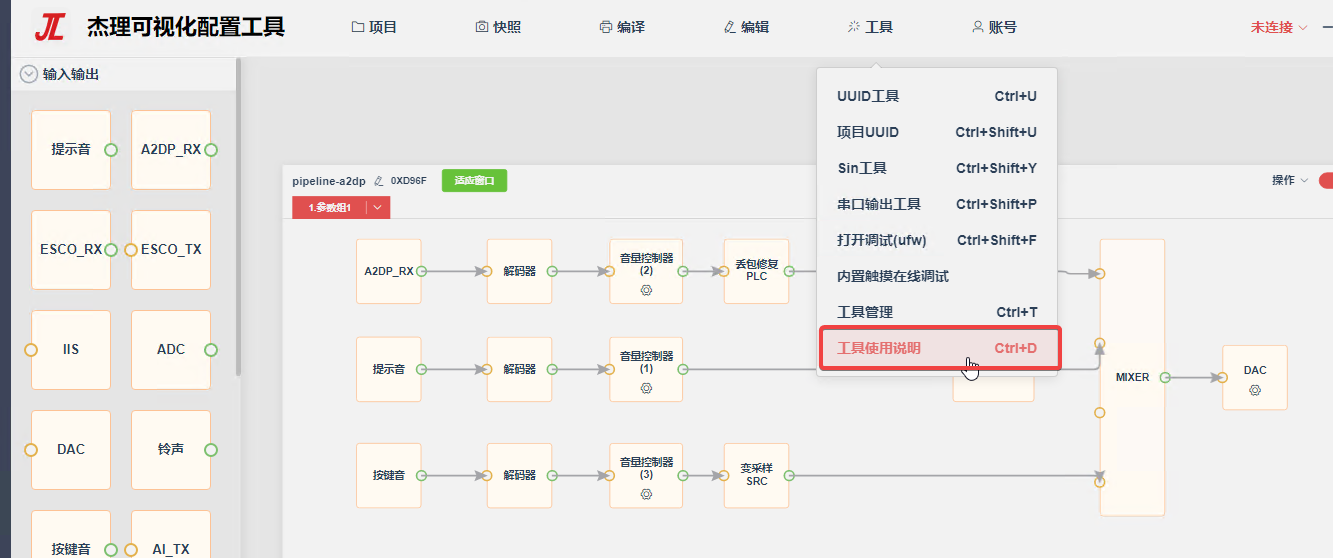
Task: Choose 打开调试(ufw) from the menu
Action: [x=937, y=241]
